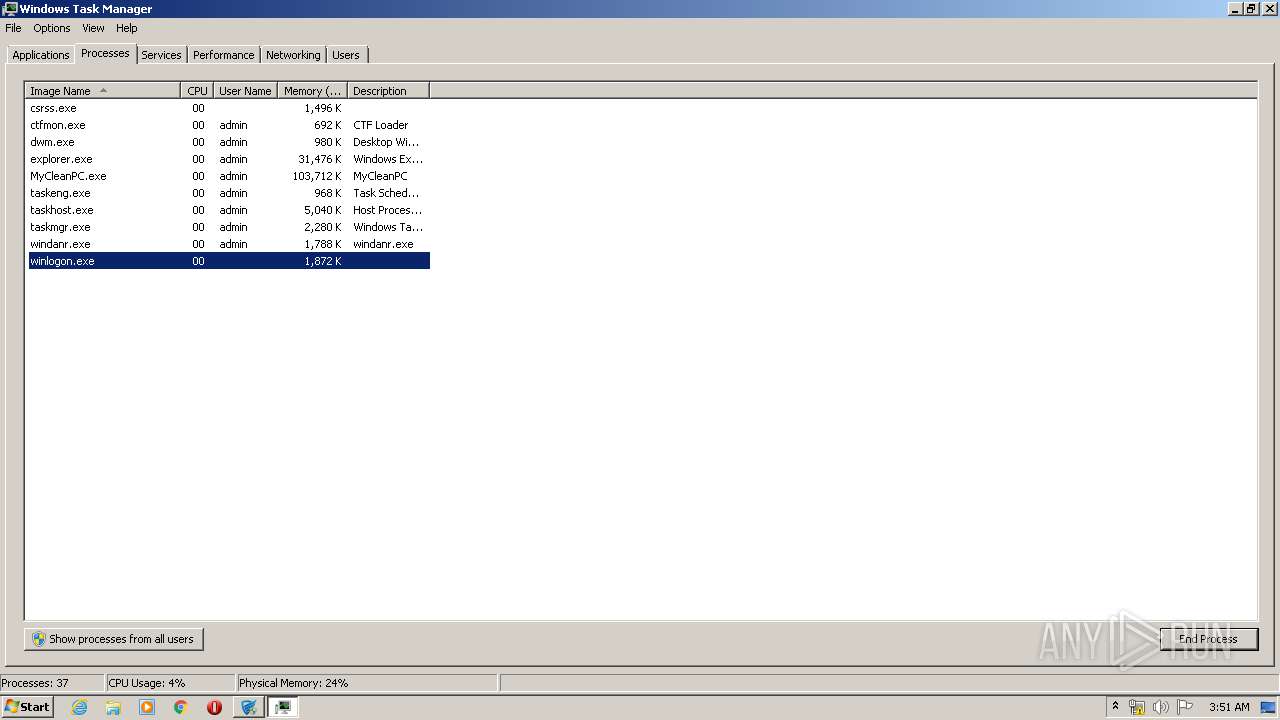Open the MyCleanPC shield taskbar icon

(x=249, y=707)
